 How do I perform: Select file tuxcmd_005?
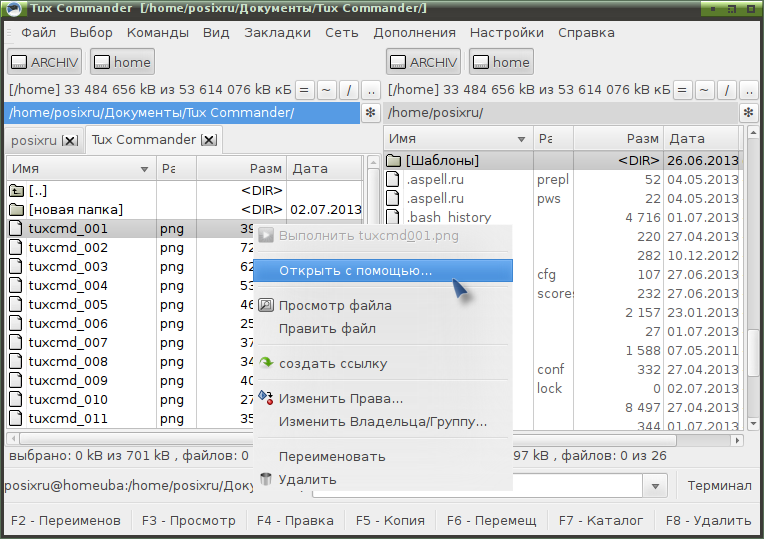coord(131,305)
